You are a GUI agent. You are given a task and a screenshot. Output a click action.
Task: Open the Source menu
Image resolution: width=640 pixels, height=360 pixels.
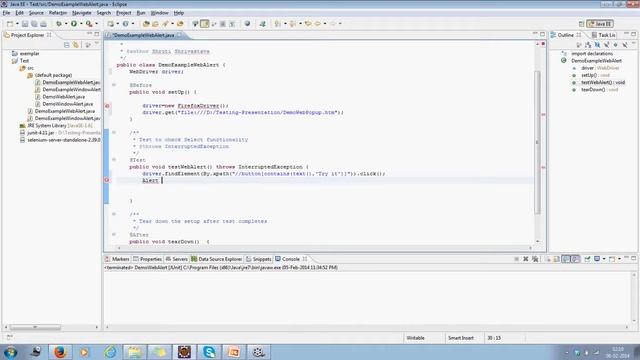[x=36, y=13]
